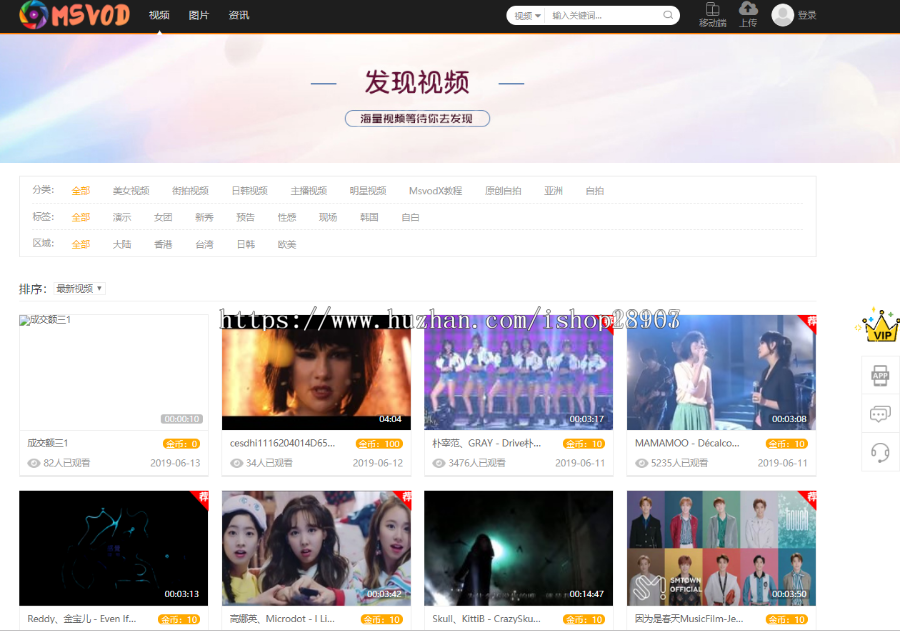Click the MAMAMOO - Décalco... title link
900x635 pixels.
point(687,443)
